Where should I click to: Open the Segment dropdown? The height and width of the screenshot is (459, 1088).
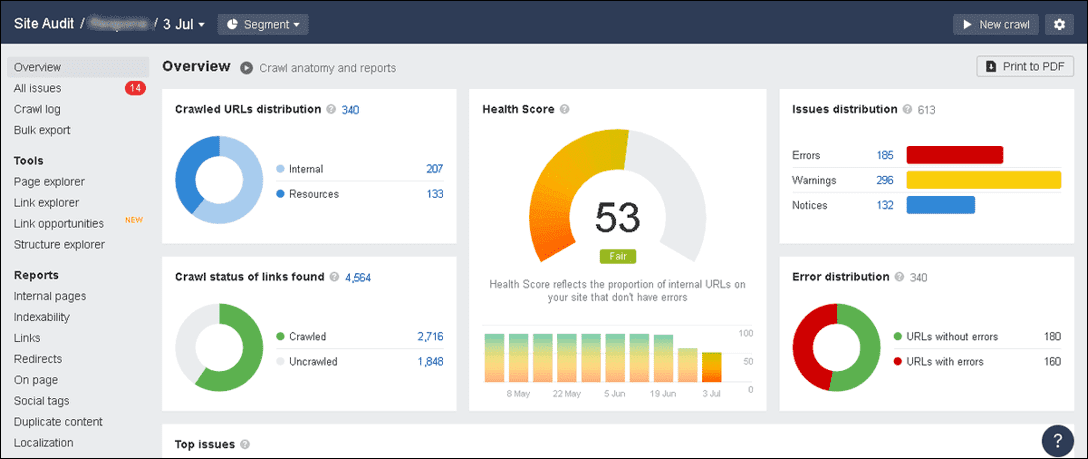pos(263,24)
